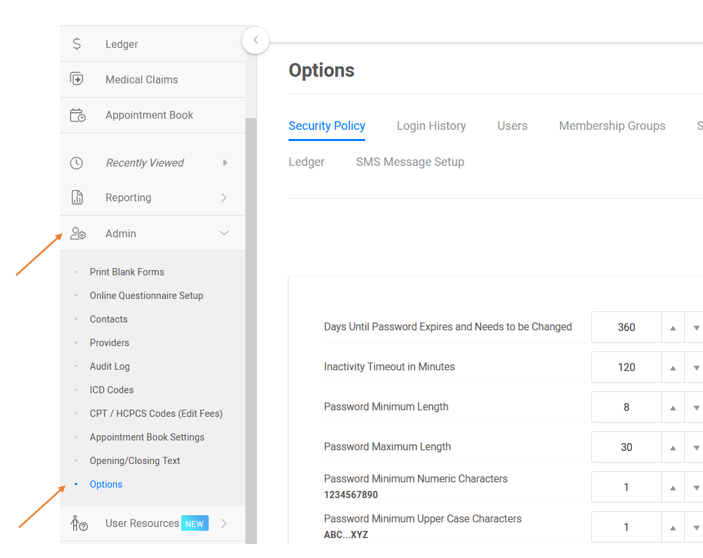Open Opening/Closing Text
Viewport: 703px width, 558px height.
(135, 461)
